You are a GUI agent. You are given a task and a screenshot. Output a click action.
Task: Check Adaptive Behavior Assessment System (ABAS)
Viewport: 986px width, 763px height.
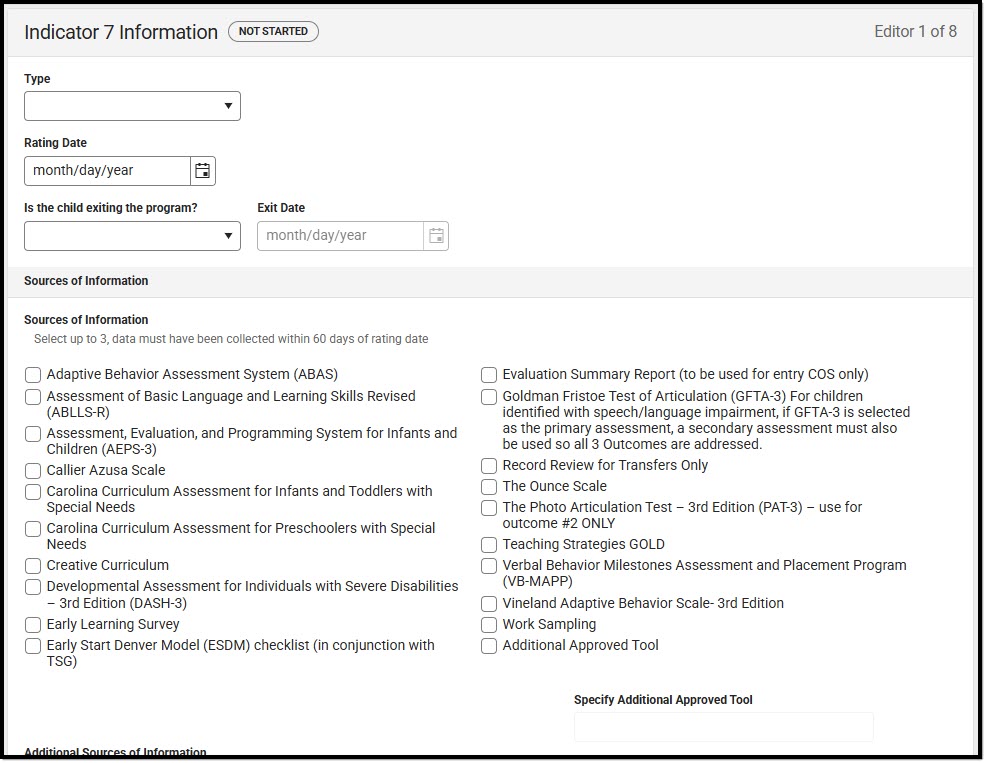coord(33,375)
